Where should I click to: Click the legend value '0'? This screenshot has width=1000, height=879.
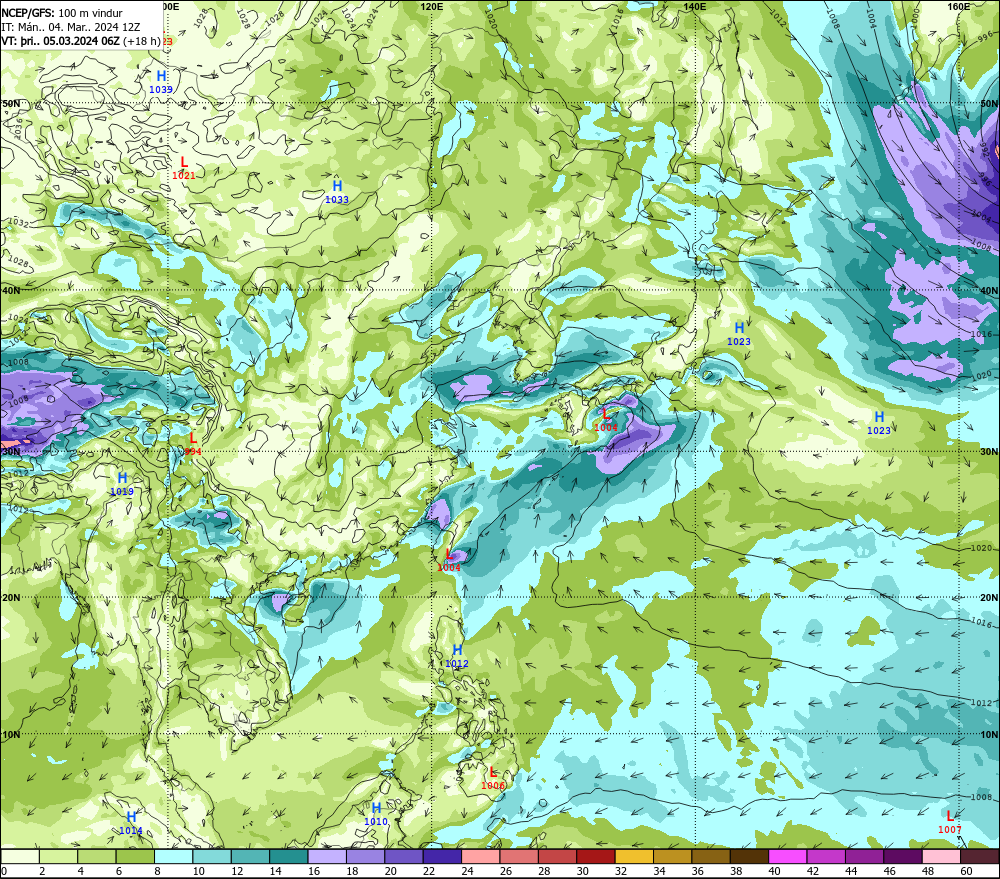coord(4,871)
